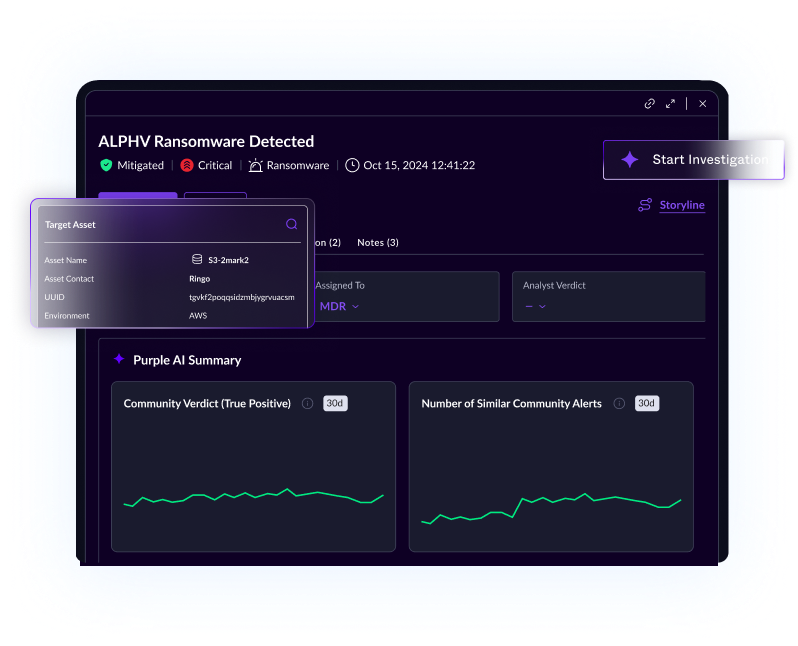Click the clock icon beside the timestamp
The height and width of the screenshot is (646, 798).
352,165
